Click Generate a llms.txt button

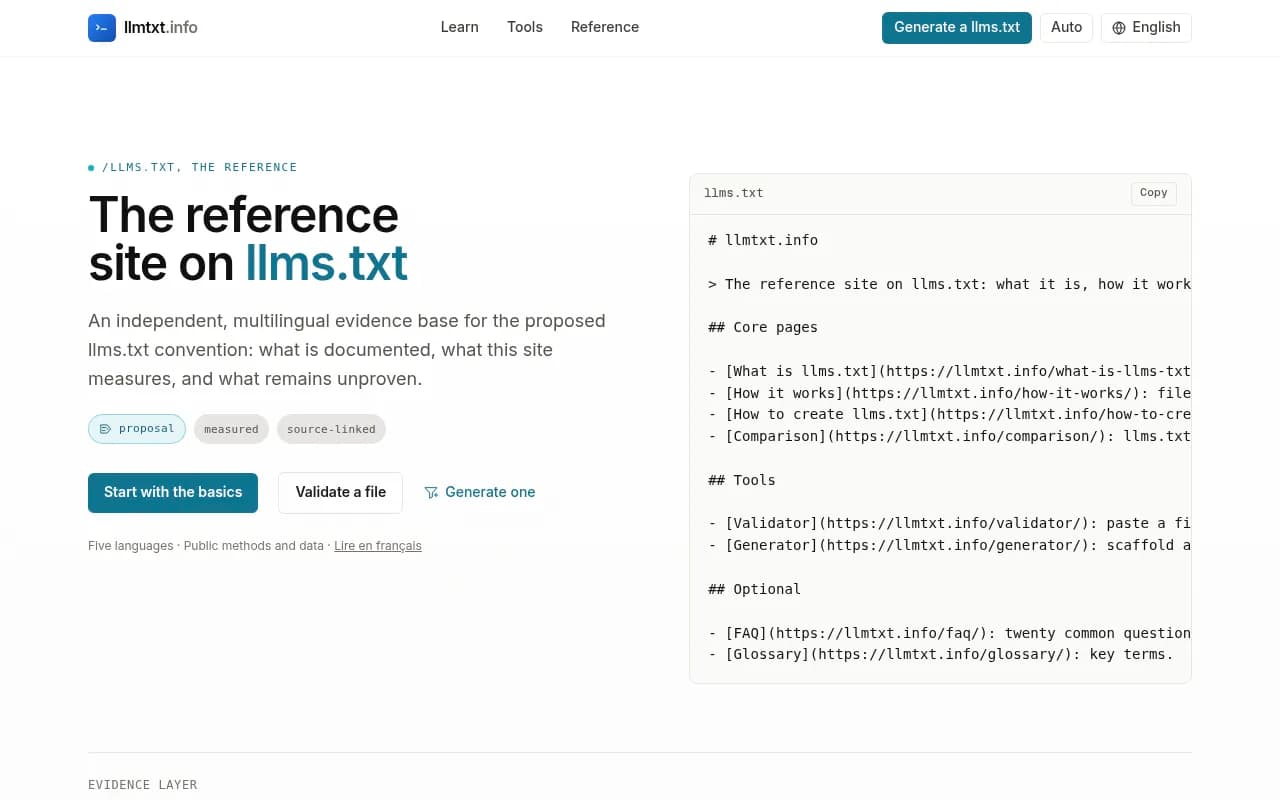(956, 27)
